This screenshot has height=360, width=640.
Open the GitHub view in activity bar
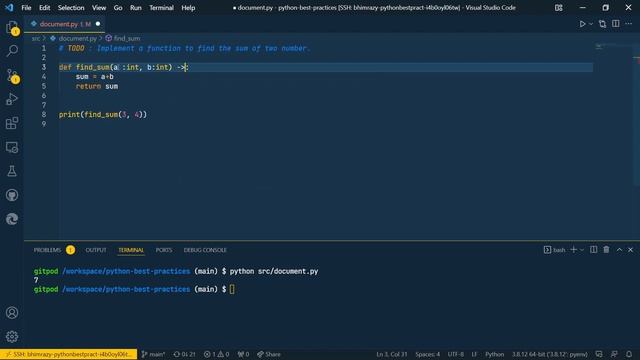click(12, 195)
